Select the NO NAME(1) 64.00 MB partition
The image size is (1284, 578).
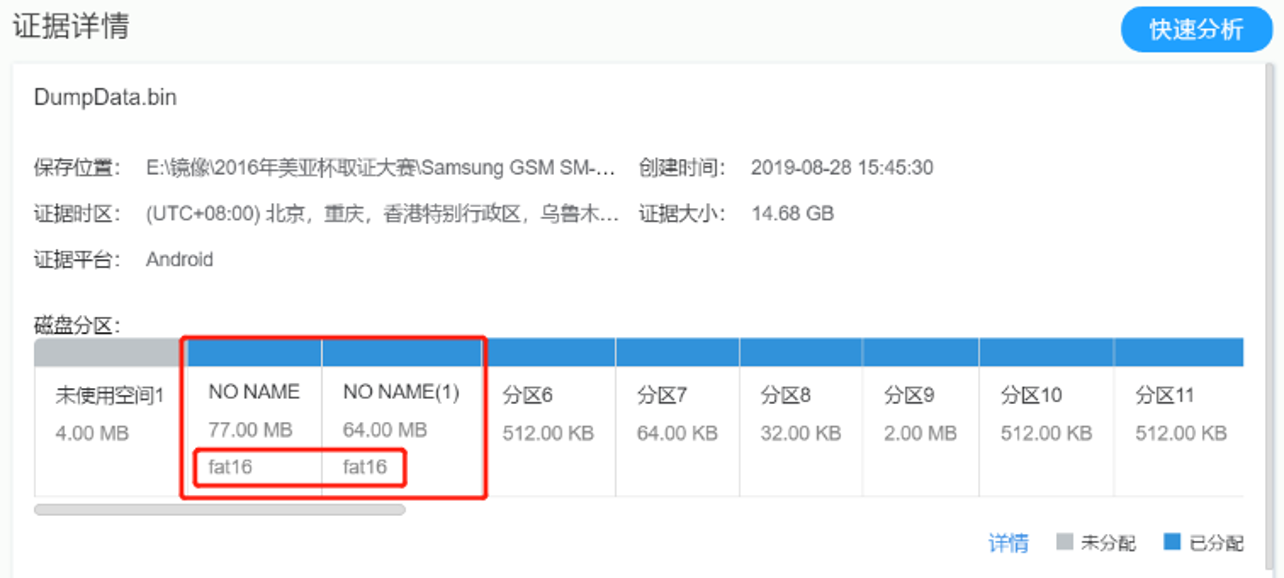pyautogui.click(x=404, y=417)
